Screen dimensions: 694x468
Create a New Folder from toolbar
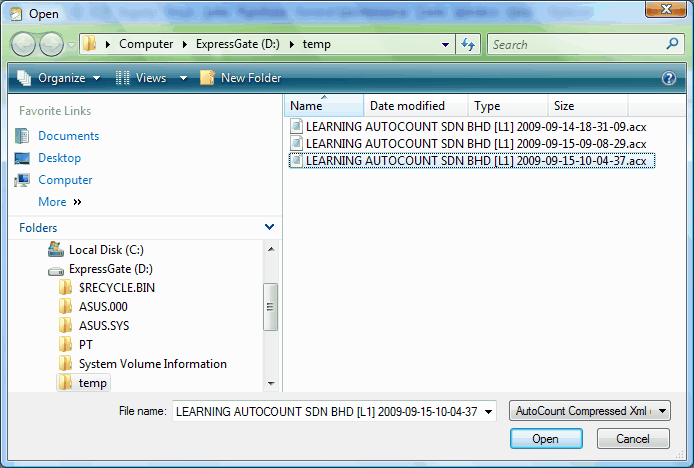[x=240, y=78]
